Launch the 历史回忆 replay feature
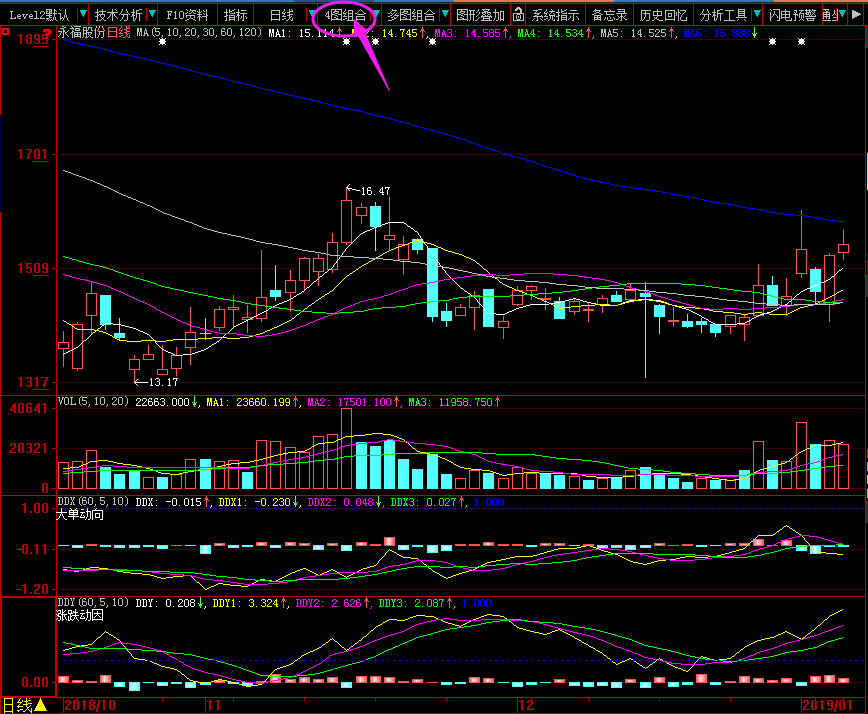Image resolution: width=868 pixels, height=714 pixels. (x=663, y=15)
